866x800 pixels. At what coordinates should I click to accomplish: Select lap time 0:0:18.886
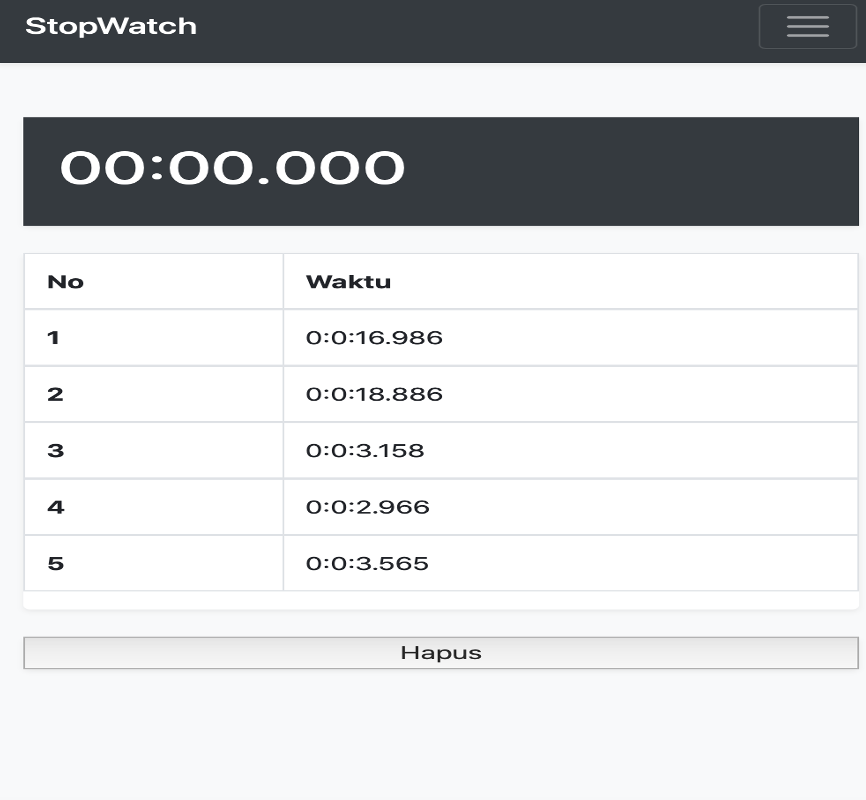pyautogui.click(x=374, y=394)
